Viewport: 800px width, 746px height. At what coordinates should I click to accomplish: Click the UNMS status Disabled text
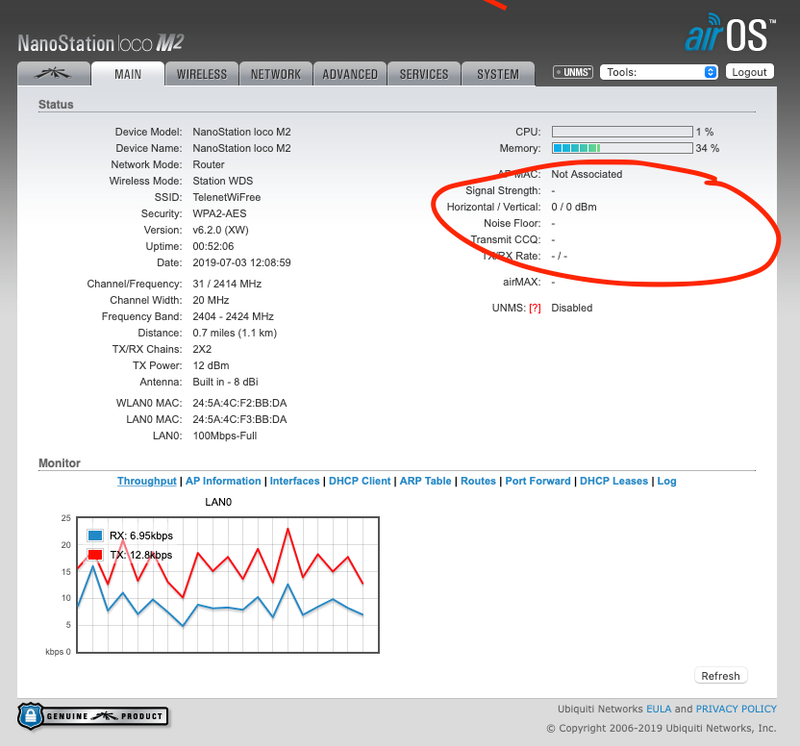[x=572, y=308]
